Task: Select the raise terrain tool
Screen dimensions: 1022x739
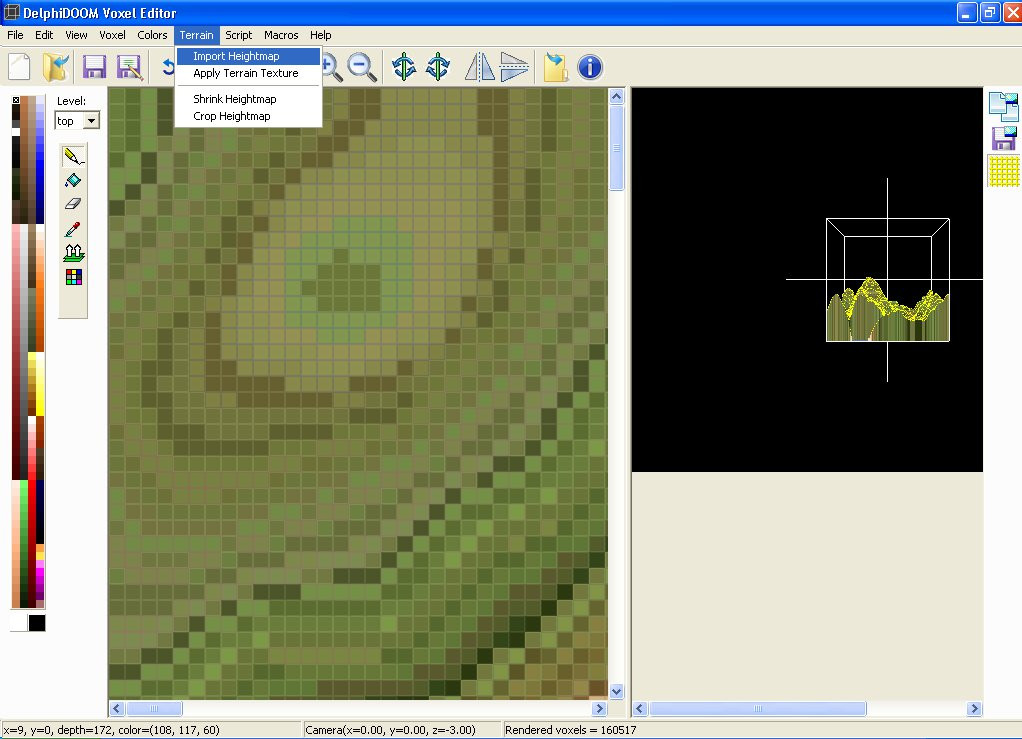Action: point(72,252)
